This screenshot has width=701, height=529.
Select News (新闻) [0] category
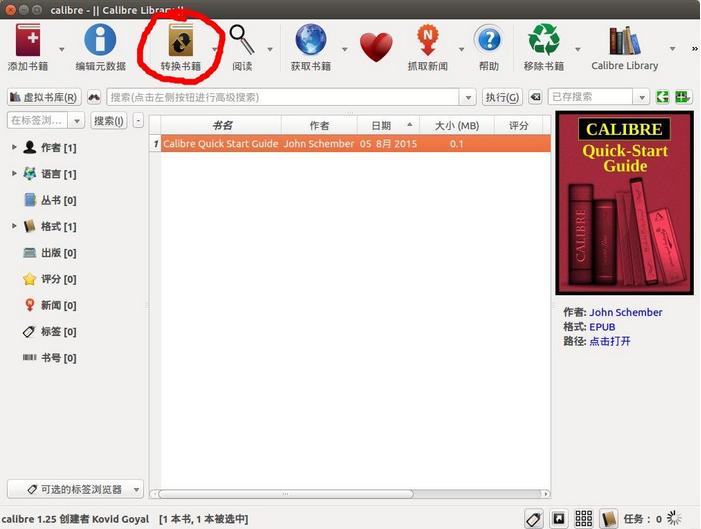(x=50, y=305)
